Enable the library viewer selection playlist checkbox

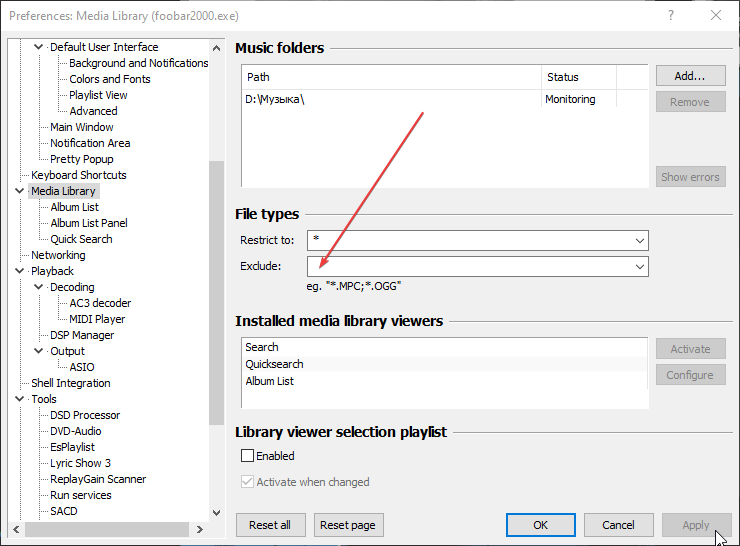coord(248,456)
